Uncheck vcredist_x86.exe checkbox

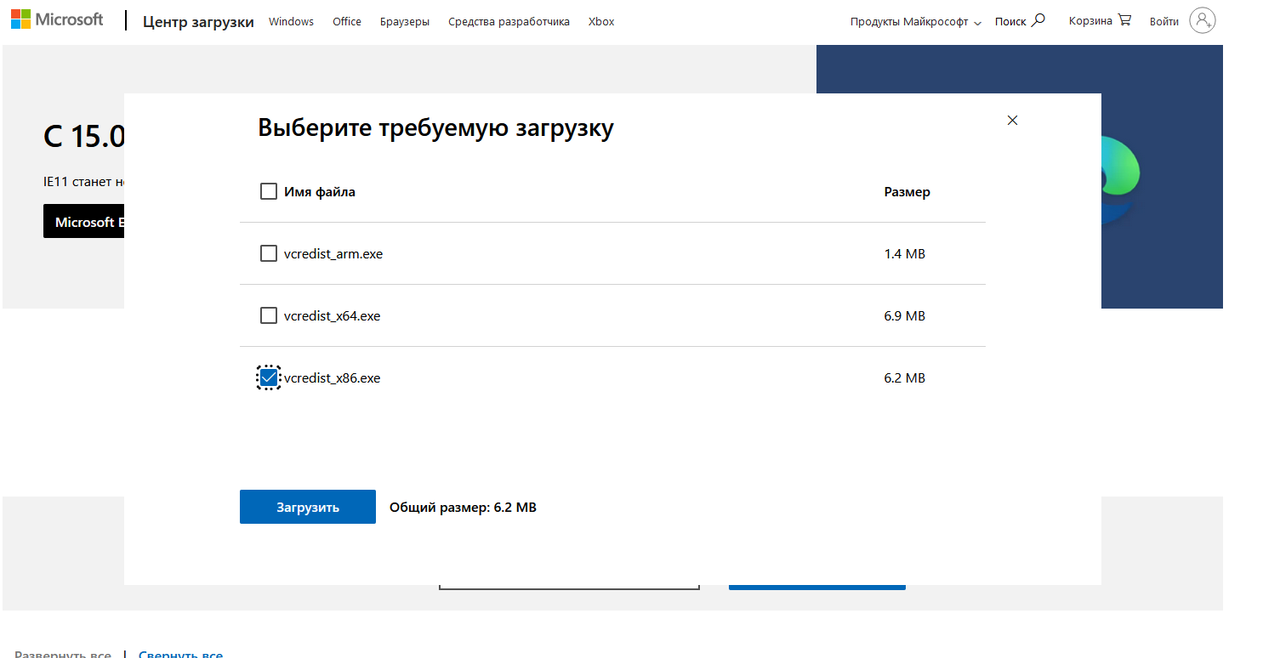pos(268,377)
